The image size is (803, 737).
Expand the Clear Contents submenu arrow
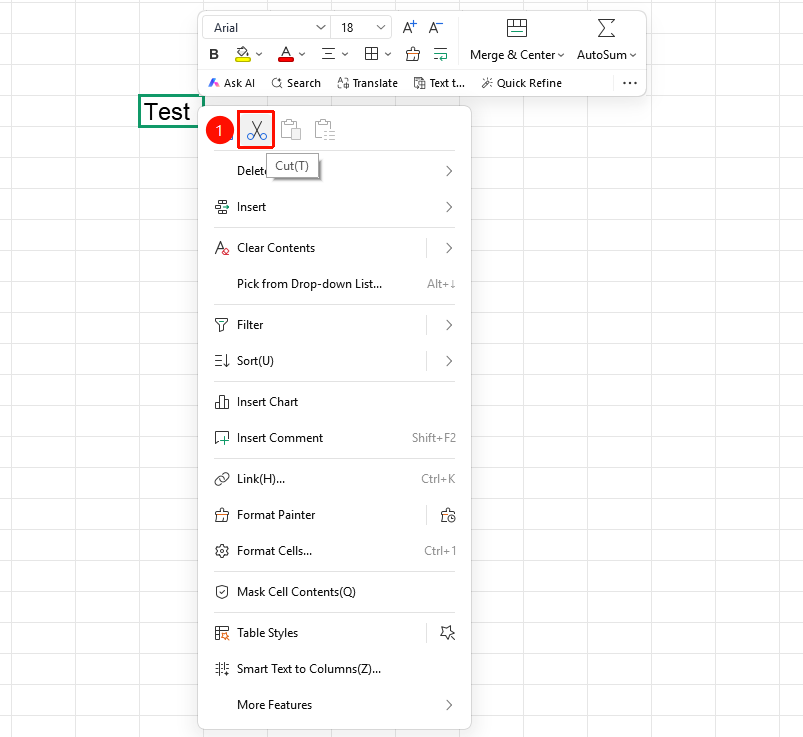(449, 248)
